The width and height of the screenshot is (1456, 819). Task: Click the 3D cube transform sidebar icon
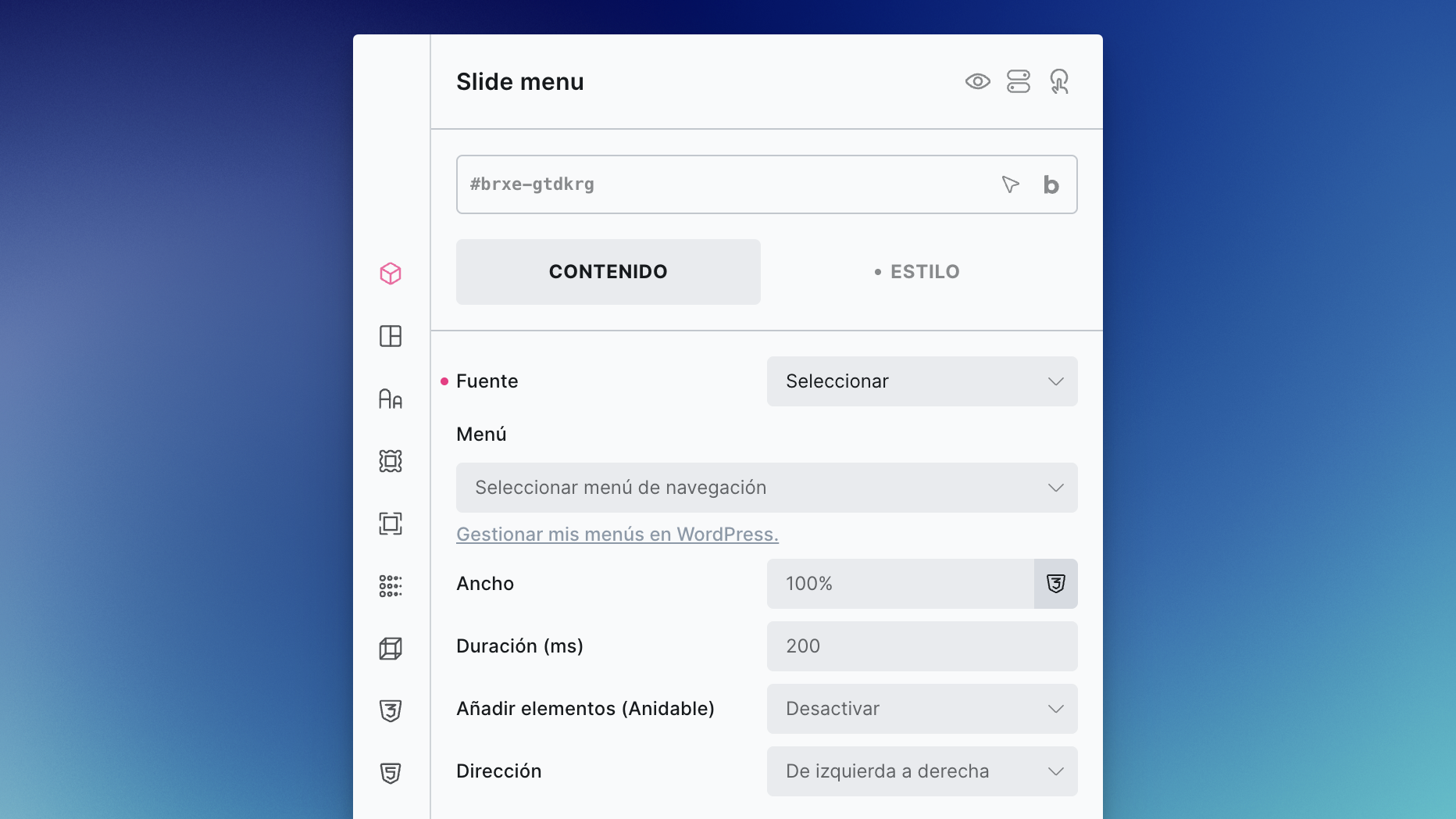pyautogui.click(x=391, y=649)
